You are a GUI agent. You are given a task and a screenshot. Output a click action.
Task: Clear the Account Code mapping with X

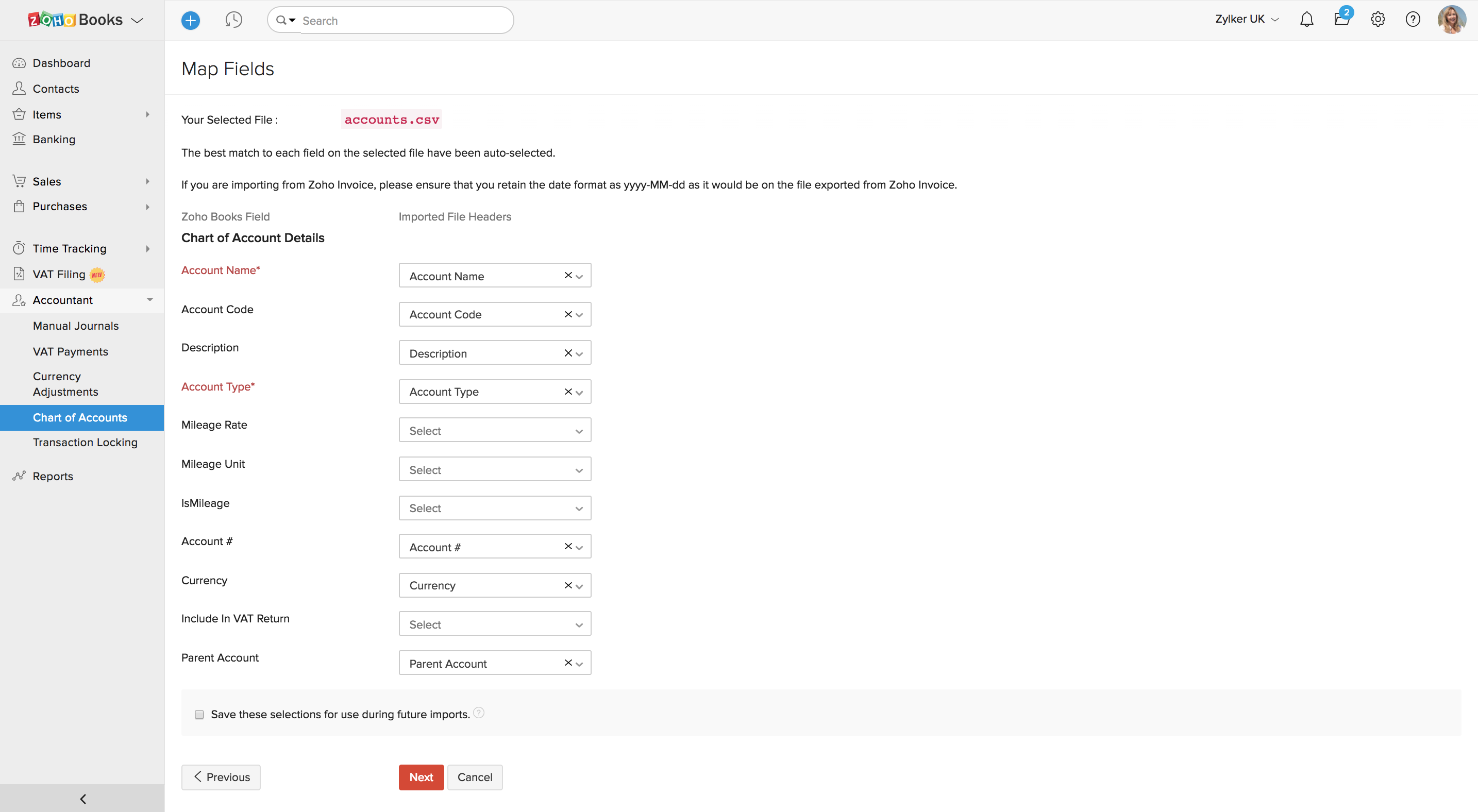[x=567, y=314]
